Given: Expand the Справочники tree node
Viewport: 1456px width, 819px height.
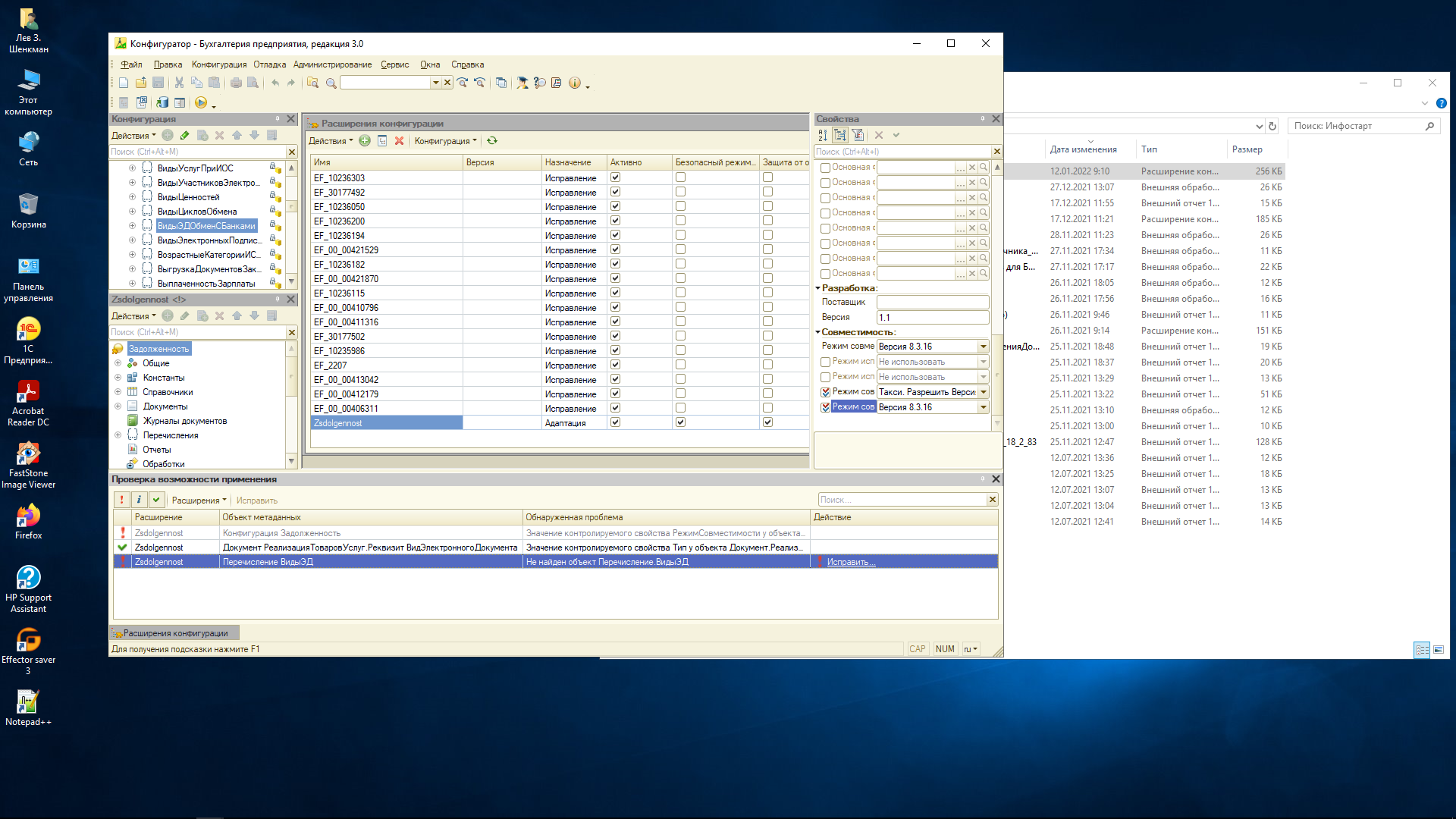Looking at the screenshot, I should click(x=118, y=392).
